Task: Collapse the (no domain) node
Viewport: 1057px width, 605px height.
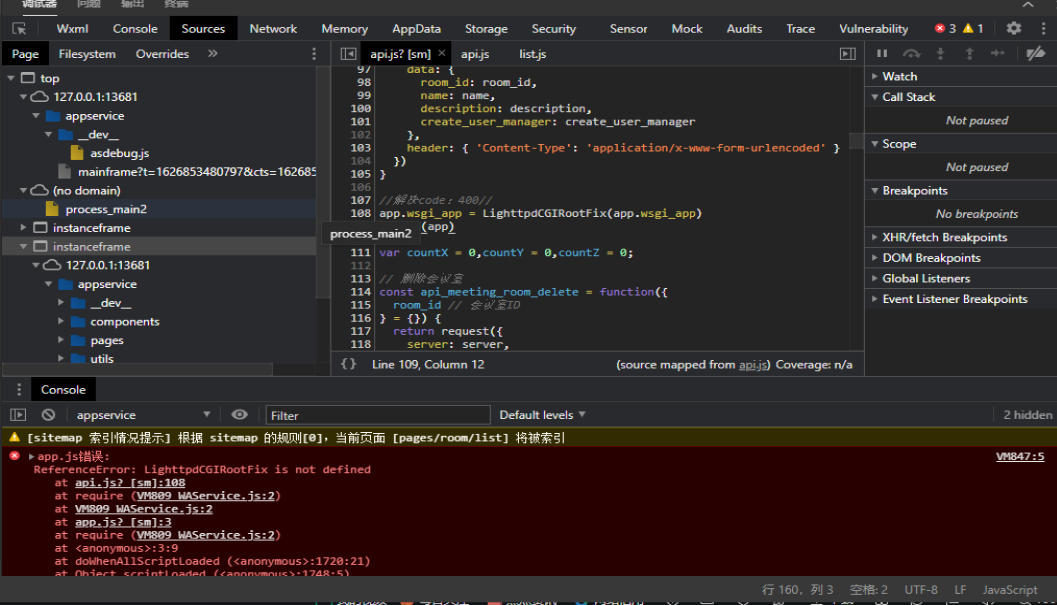Action: pyautogui.click(x=24, y=190)
